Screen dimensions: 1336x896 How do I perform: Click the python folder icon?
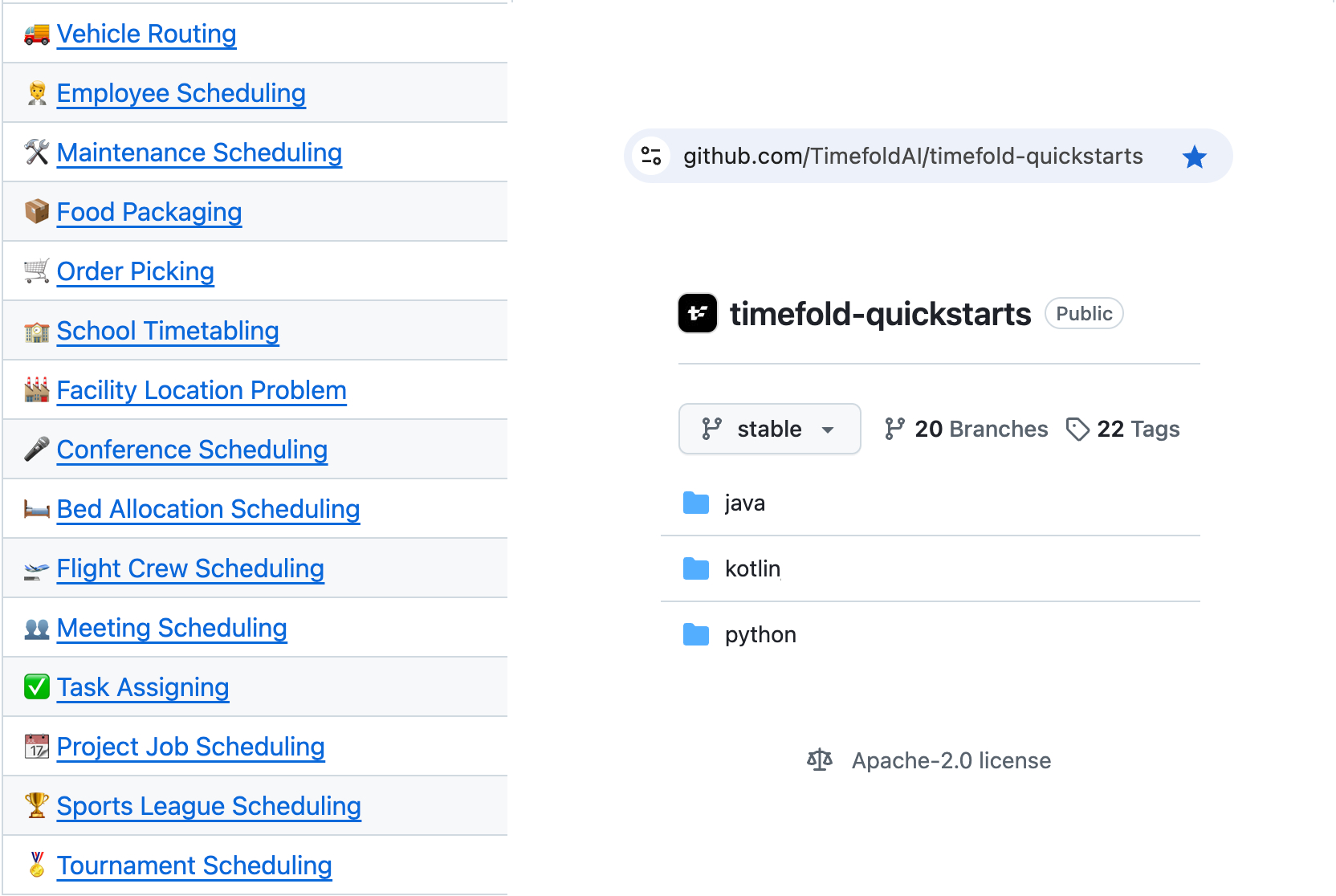pos(695,635)
